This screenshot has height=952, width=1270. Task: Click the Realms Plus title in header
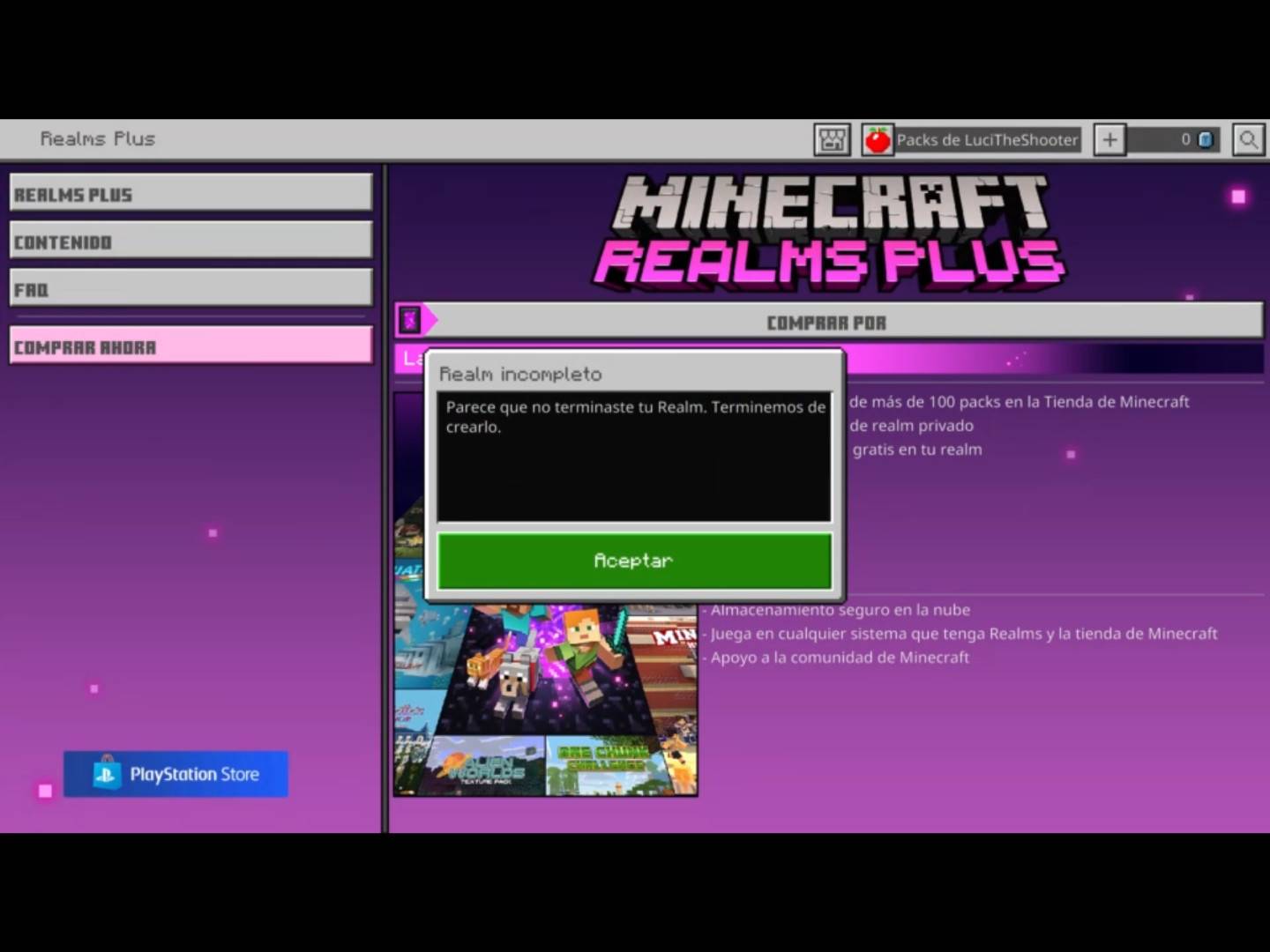click(98, 138)
